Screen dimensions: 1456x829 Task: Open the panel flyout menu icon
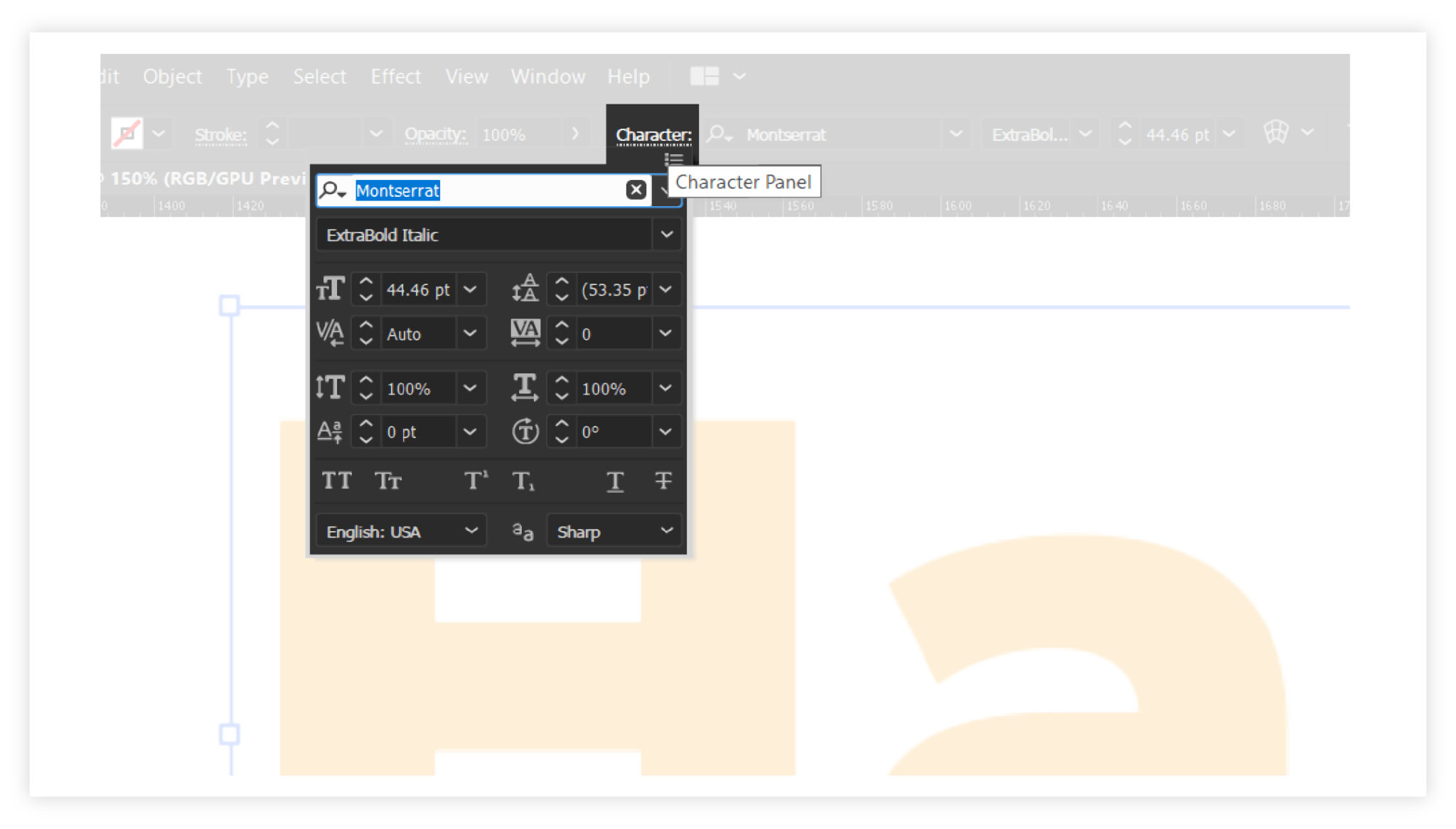[x=674, y=159]
